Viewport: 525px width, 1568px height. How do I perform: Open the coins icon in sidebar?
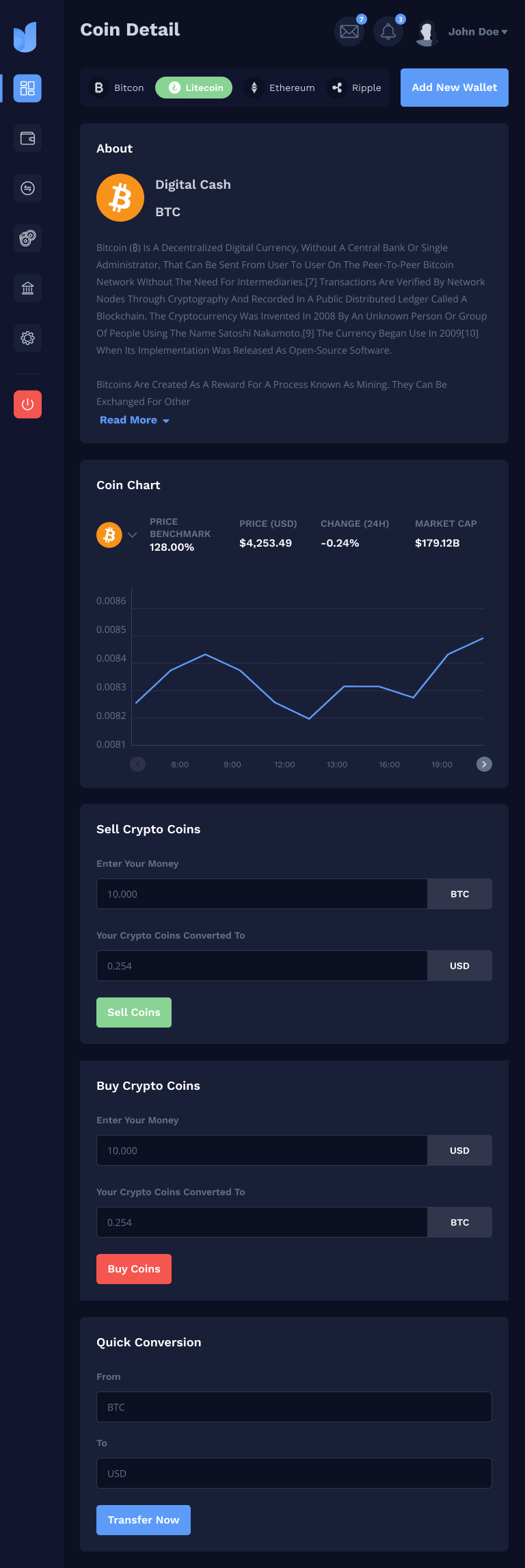(x=27, y=238)
